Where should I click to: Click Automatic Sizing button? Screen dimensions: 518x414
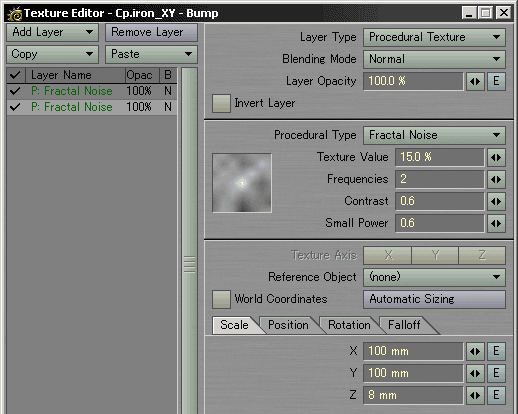click(434, 299)
